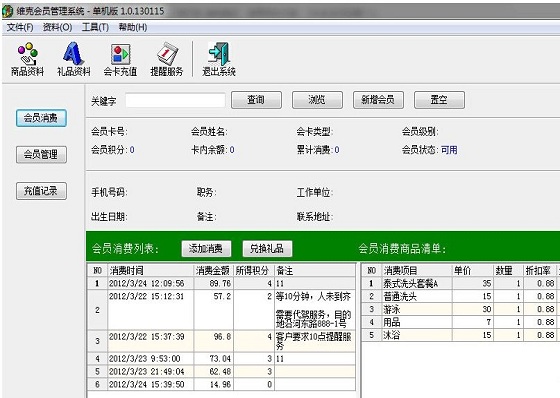Click the 会员状态 value 可用

[x=449, y=150]
